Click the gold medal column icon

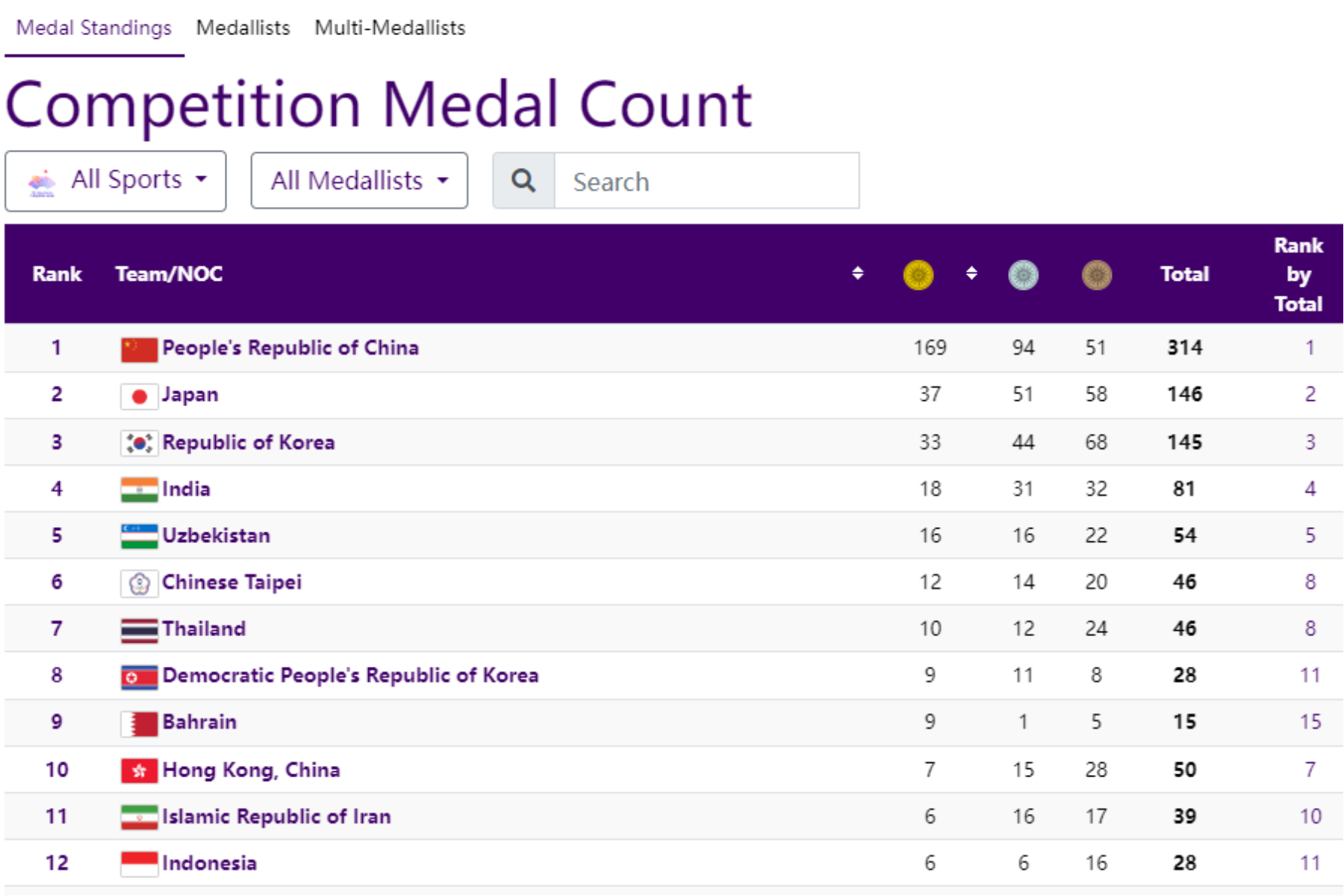pos(918,275)
